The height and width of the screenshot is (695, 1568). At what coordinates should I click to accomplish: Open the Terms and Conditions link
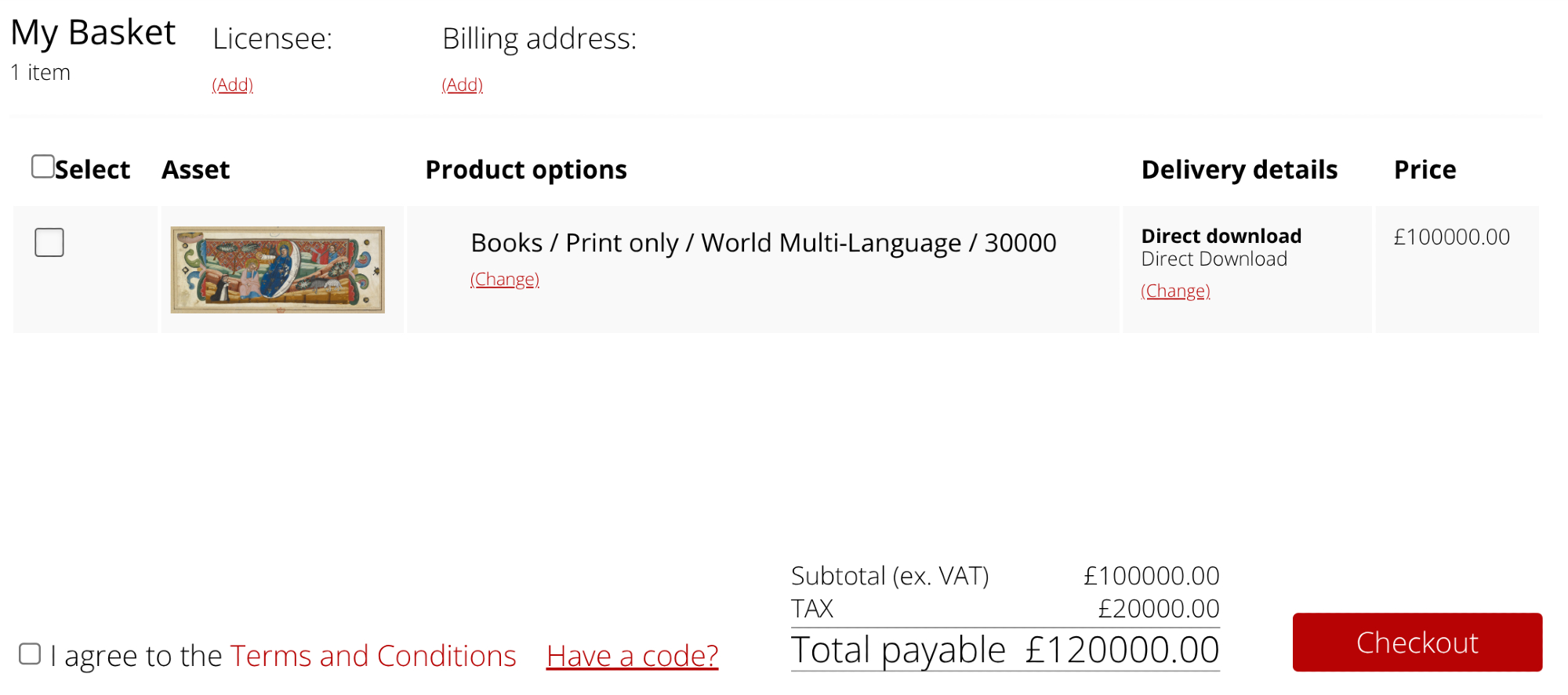pyautogui.click(x=373, y=656)
